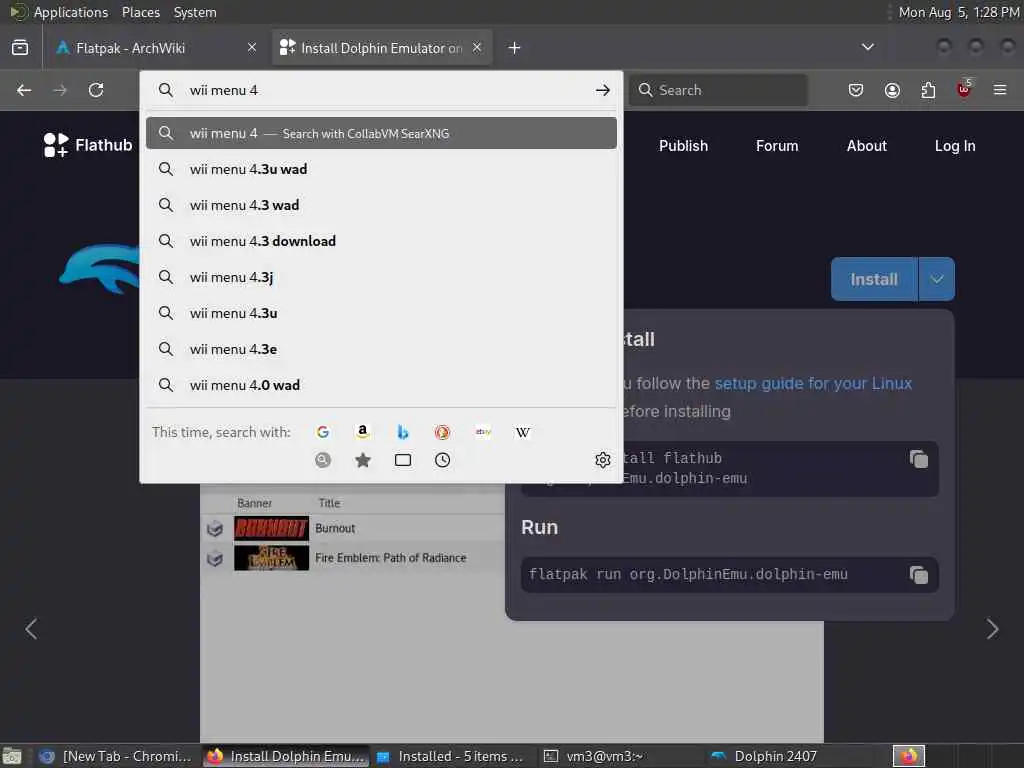The height and width of the screenshot is (768, 1024).
Task: Open the Firefox View icon
Action: 20,48
